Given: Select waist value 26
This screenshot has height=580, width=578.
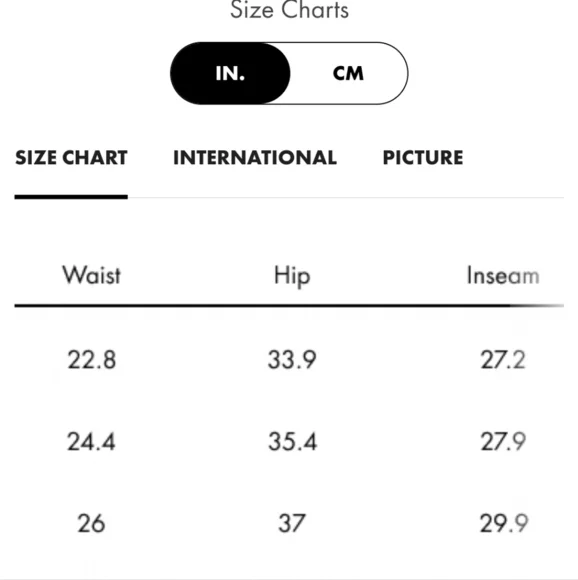Looking at the screenshot, I should pos(91,523).
